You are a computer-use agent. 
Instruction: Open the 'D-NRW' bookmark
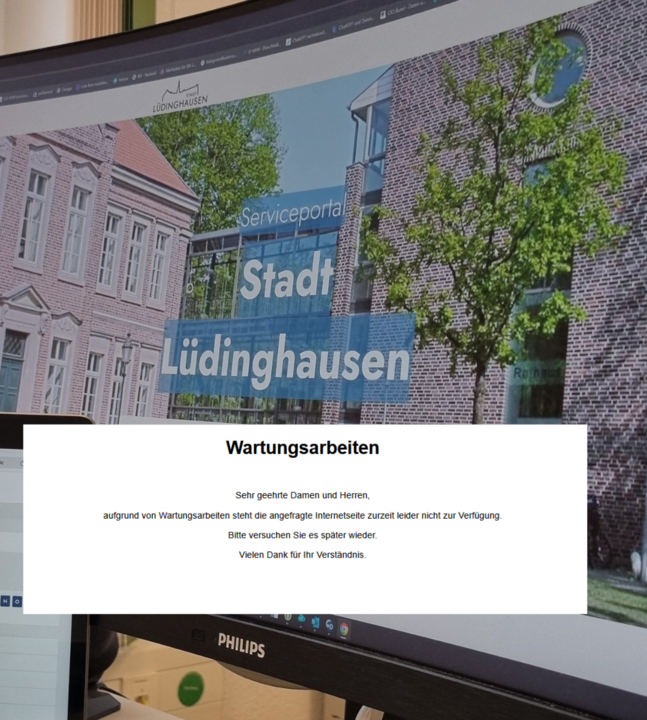tap(261, 49)
